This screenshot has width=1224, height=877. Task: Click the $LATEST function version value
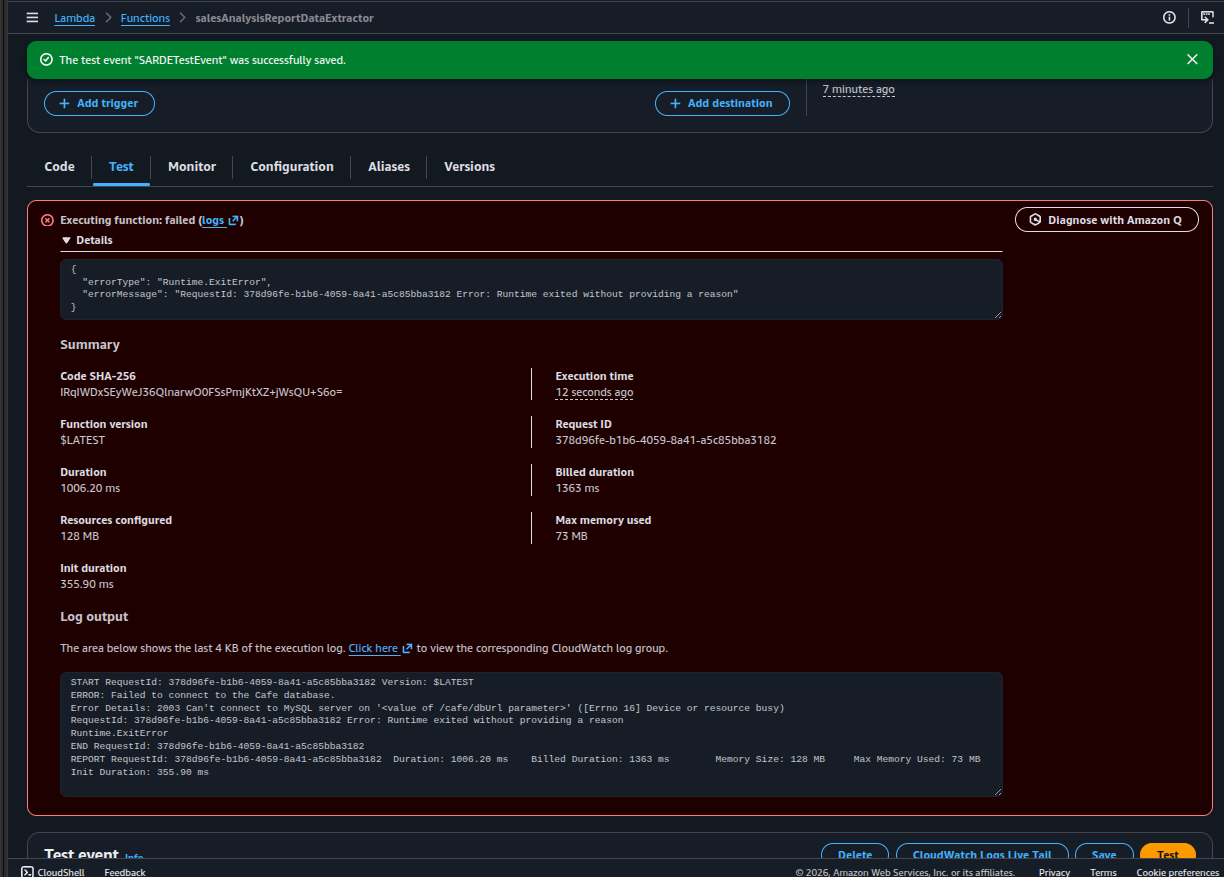point(83,440)
